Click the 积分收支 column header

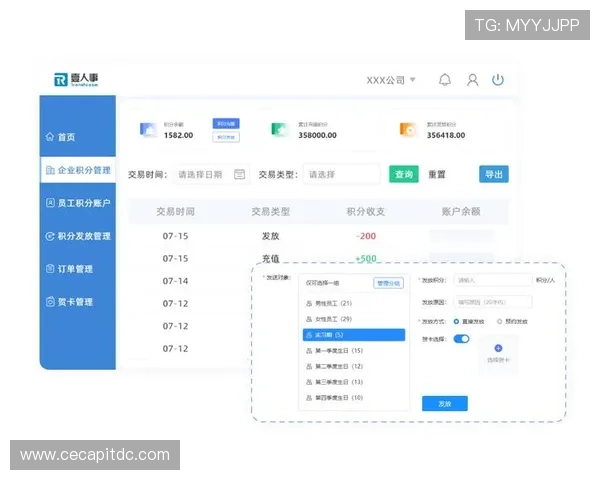[366, 211]
